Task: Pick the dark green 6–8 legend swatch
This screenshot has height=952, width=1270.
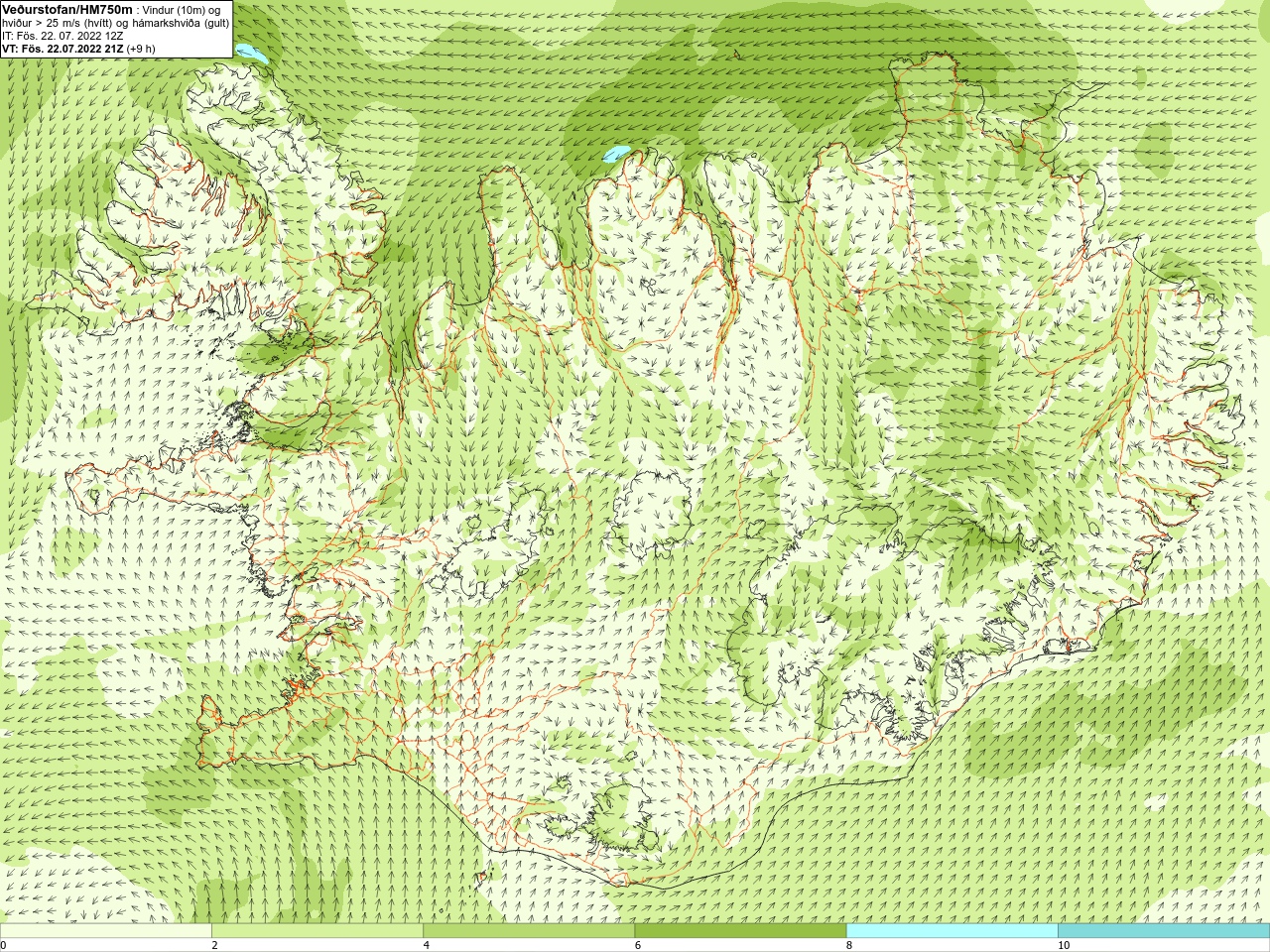Action: pyautogui.click(x=740, y=931)
